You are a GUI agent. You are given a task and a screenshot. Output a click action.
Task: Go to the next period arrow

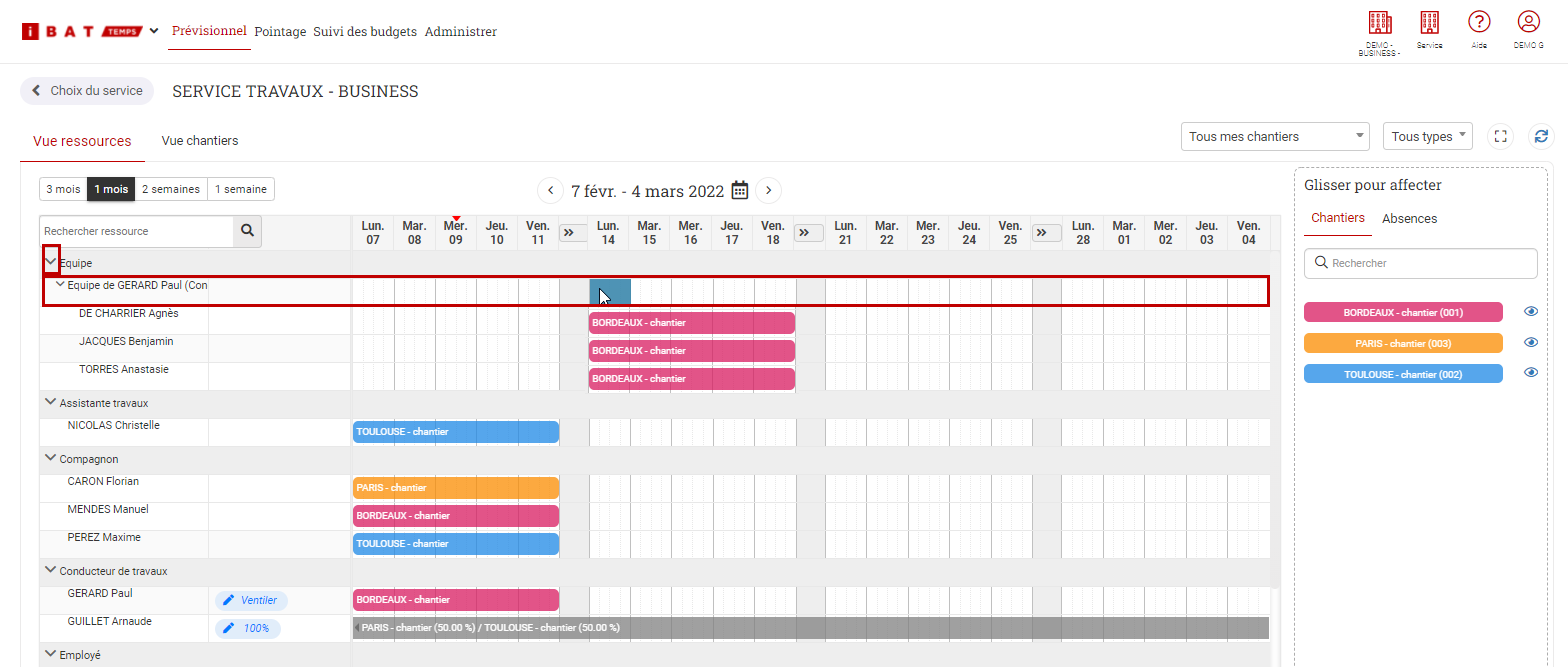pos(768,190)
